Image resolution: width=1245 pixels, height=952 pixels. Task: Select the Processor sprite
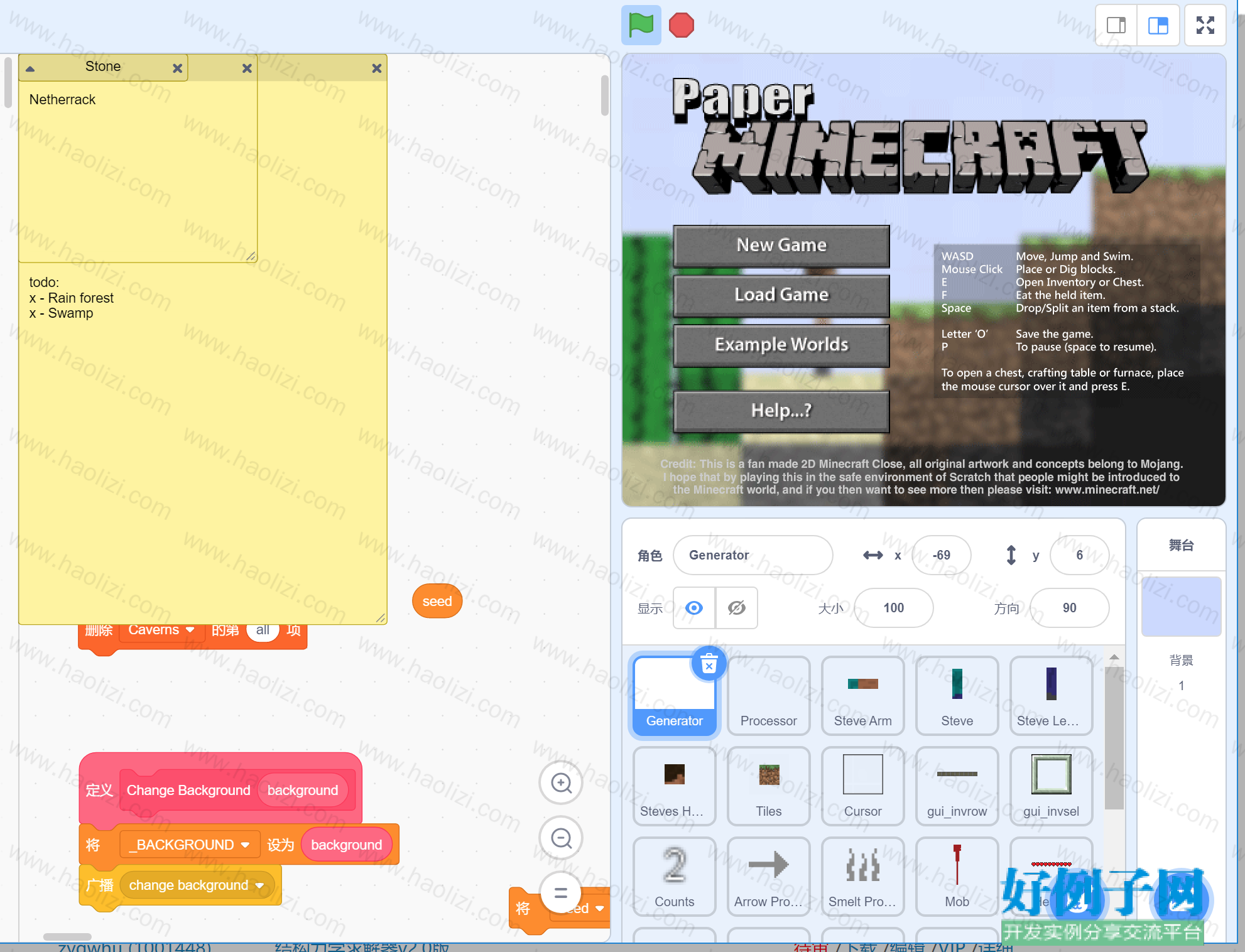tap(768, 696)
